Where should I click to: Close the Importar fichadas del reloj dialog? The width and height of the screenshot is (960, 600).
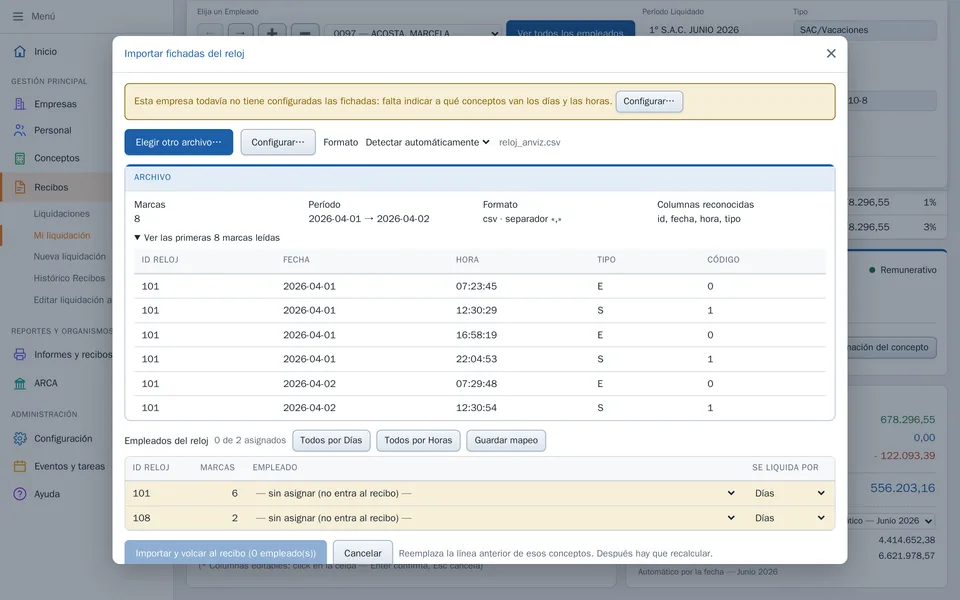tap(831, 53)
